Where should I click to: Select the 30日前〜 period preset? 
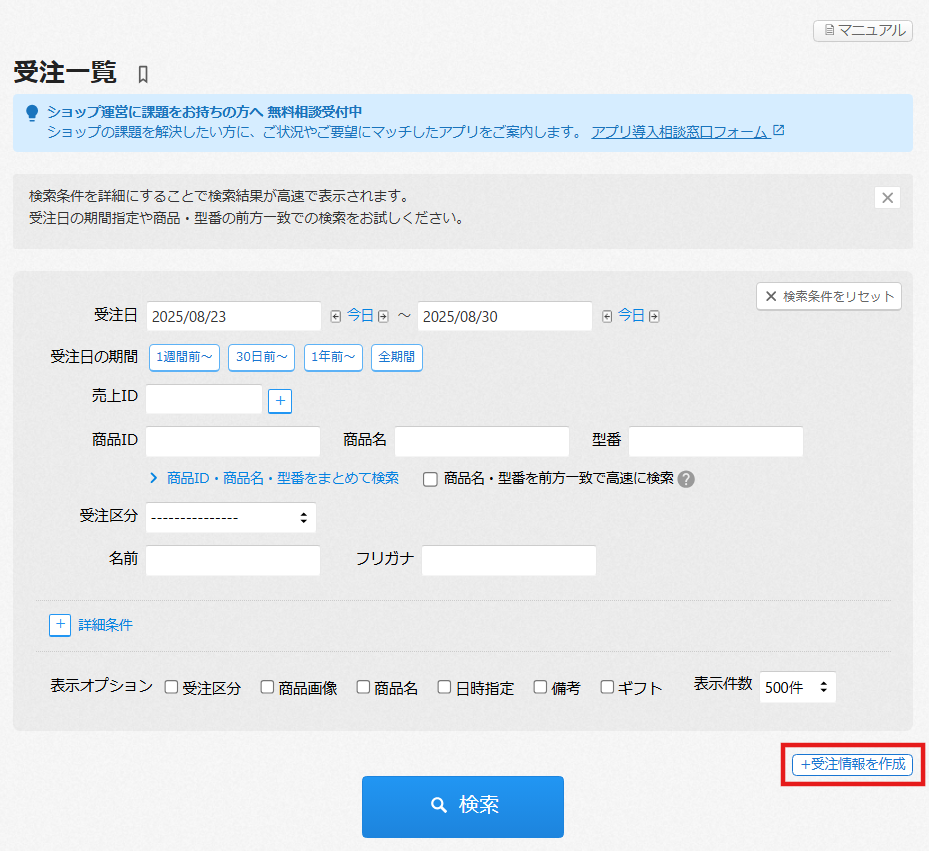261,357
